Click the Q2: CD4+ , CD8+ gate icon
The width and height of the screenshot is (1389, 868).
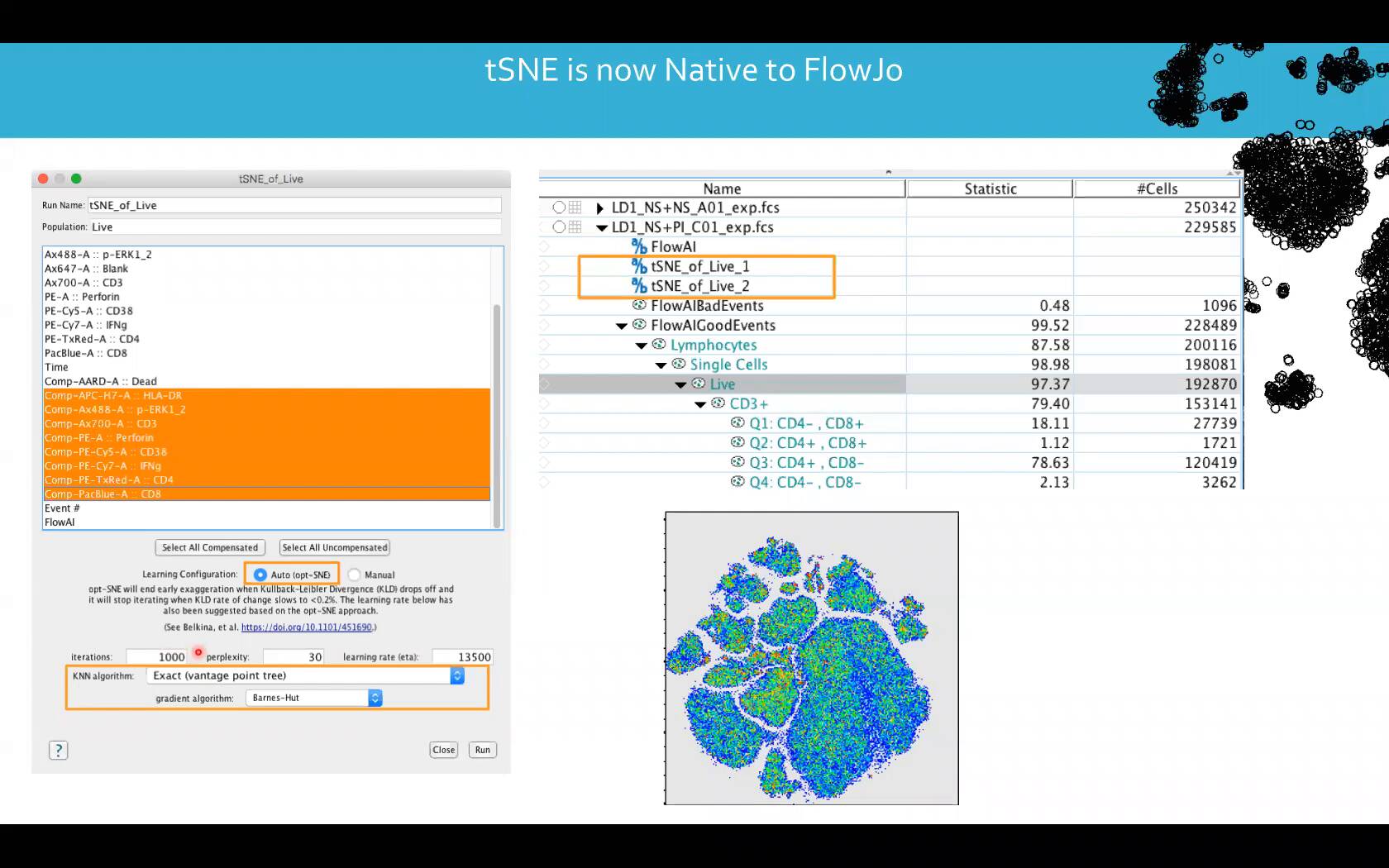click(738, 442)
